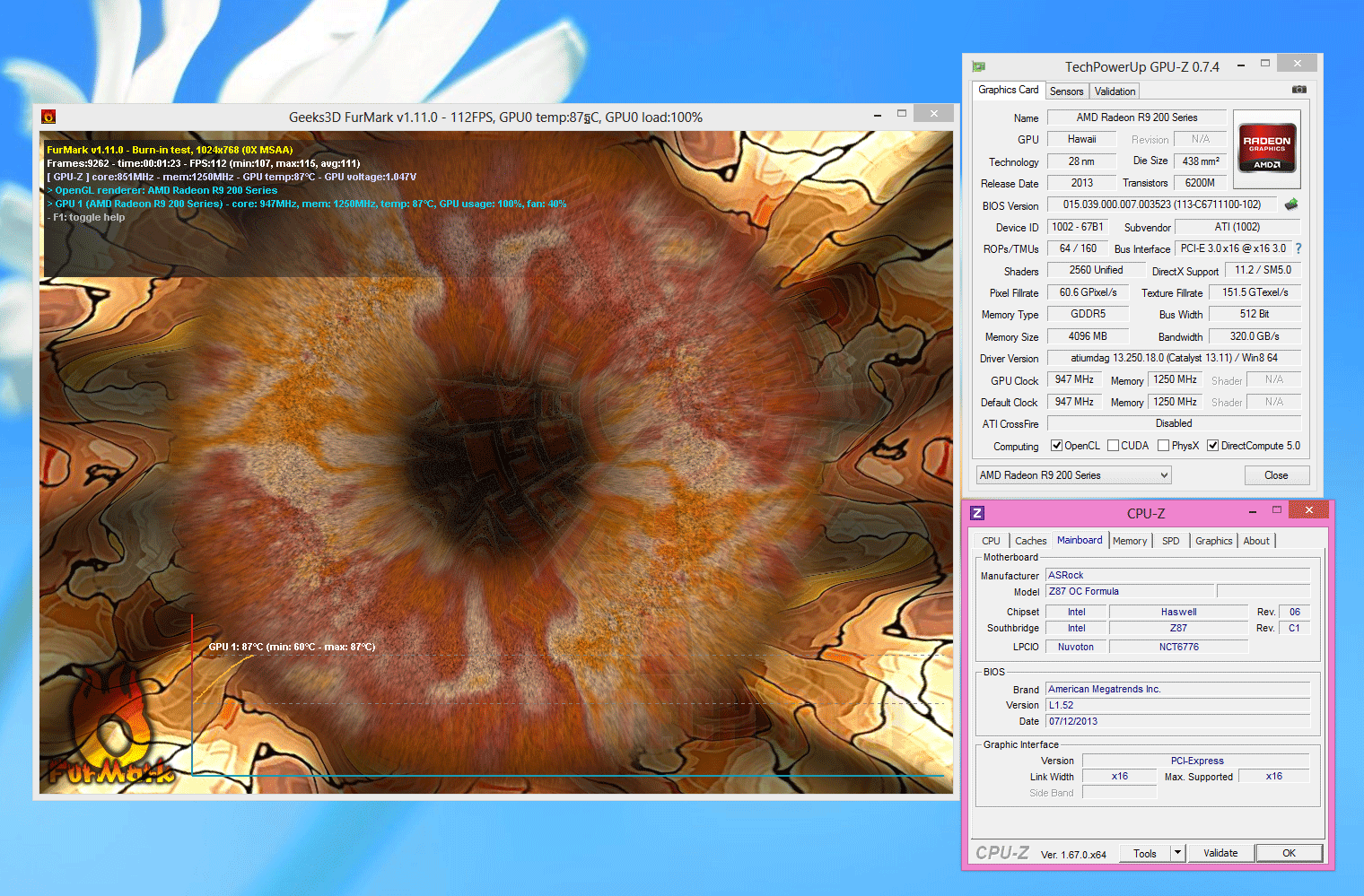The height and width of the screenshot is (896, 1364).
Task: Switch to the CPU tab in CPU-Z
Action: (991, 541)
